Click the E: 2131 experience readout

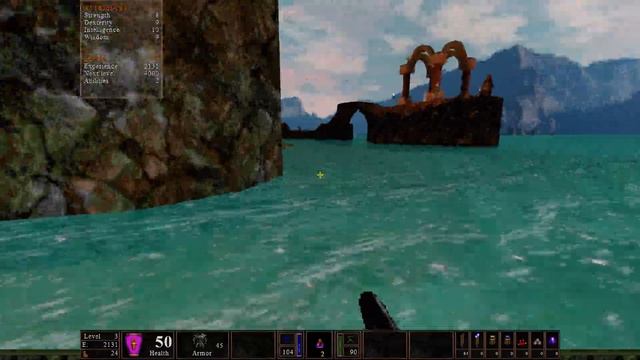pyautogui.click(x=100, y=344)
